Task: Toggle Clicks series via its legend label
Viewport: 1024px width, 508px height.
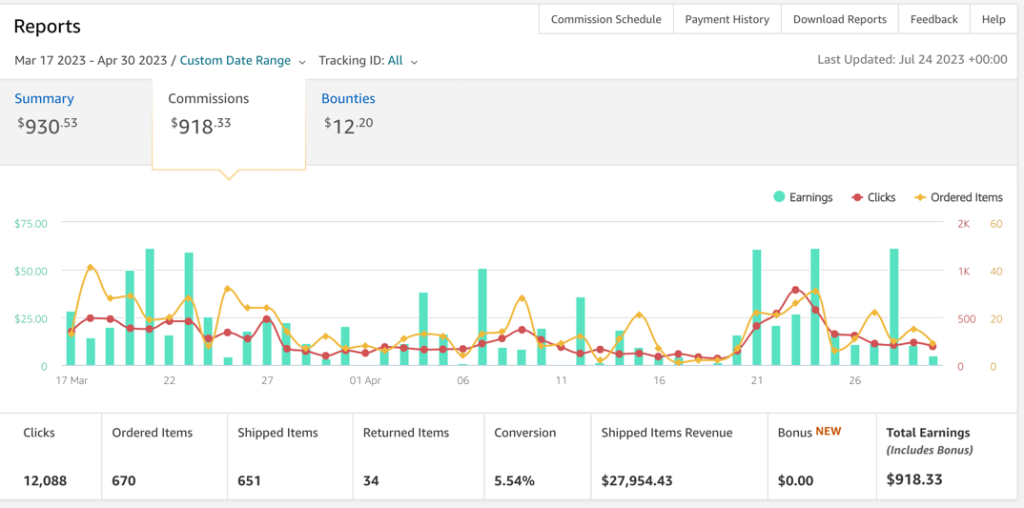Action: (881, 198)
